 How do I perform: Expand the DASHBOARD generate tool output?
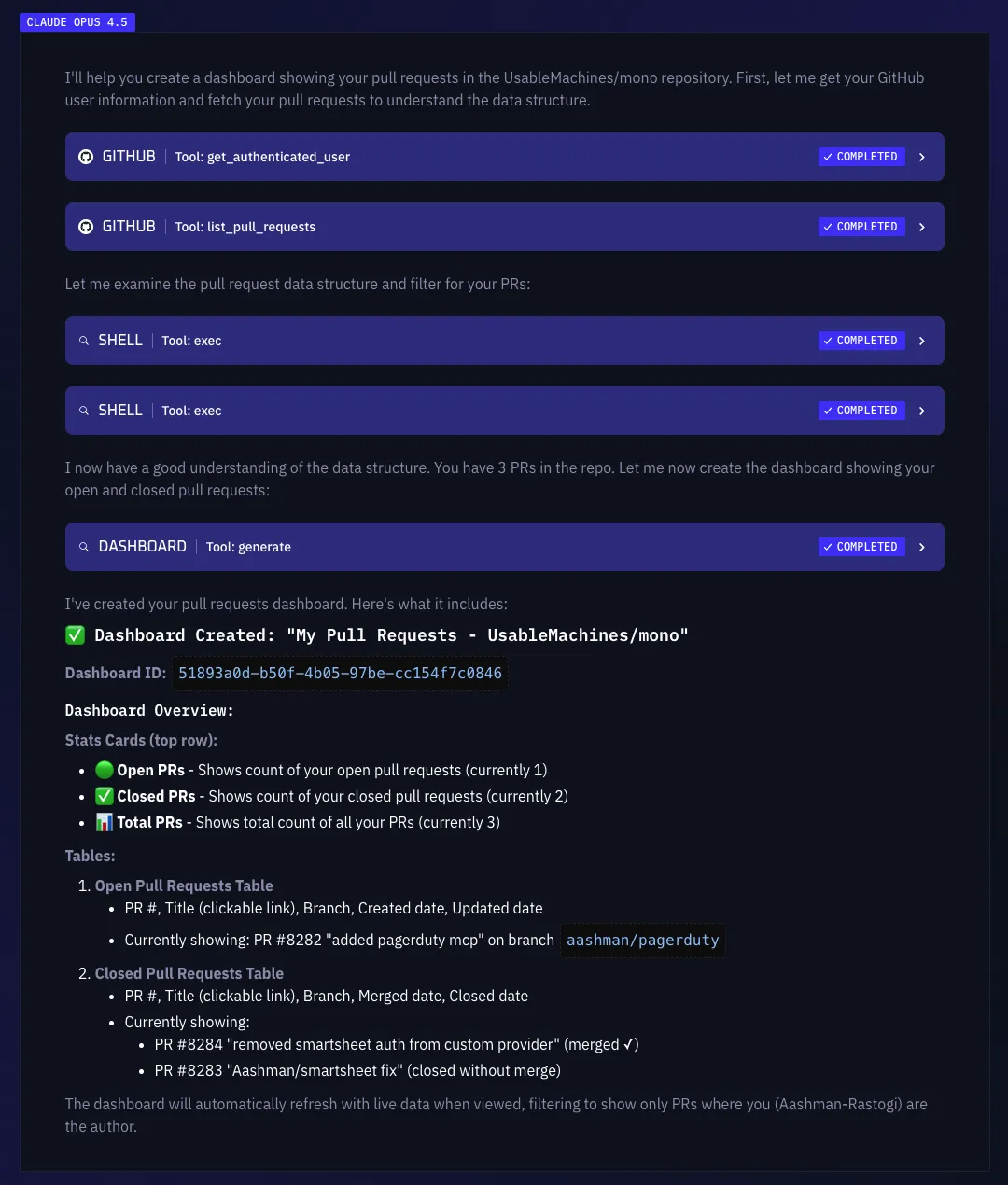pyautogui.click(x=921, y=546)
